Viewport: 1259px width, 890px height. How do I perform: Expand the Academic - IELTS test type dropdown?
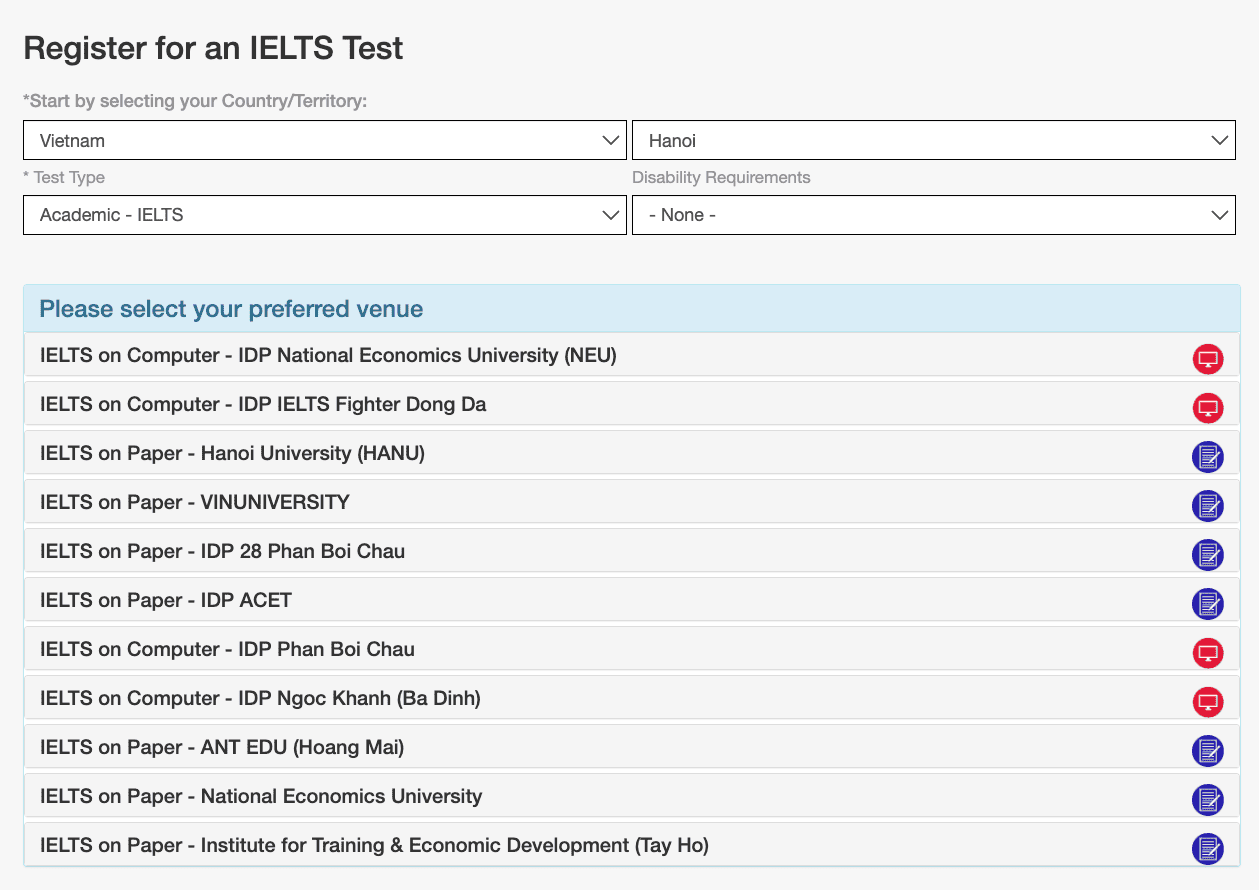coord(324,215)
